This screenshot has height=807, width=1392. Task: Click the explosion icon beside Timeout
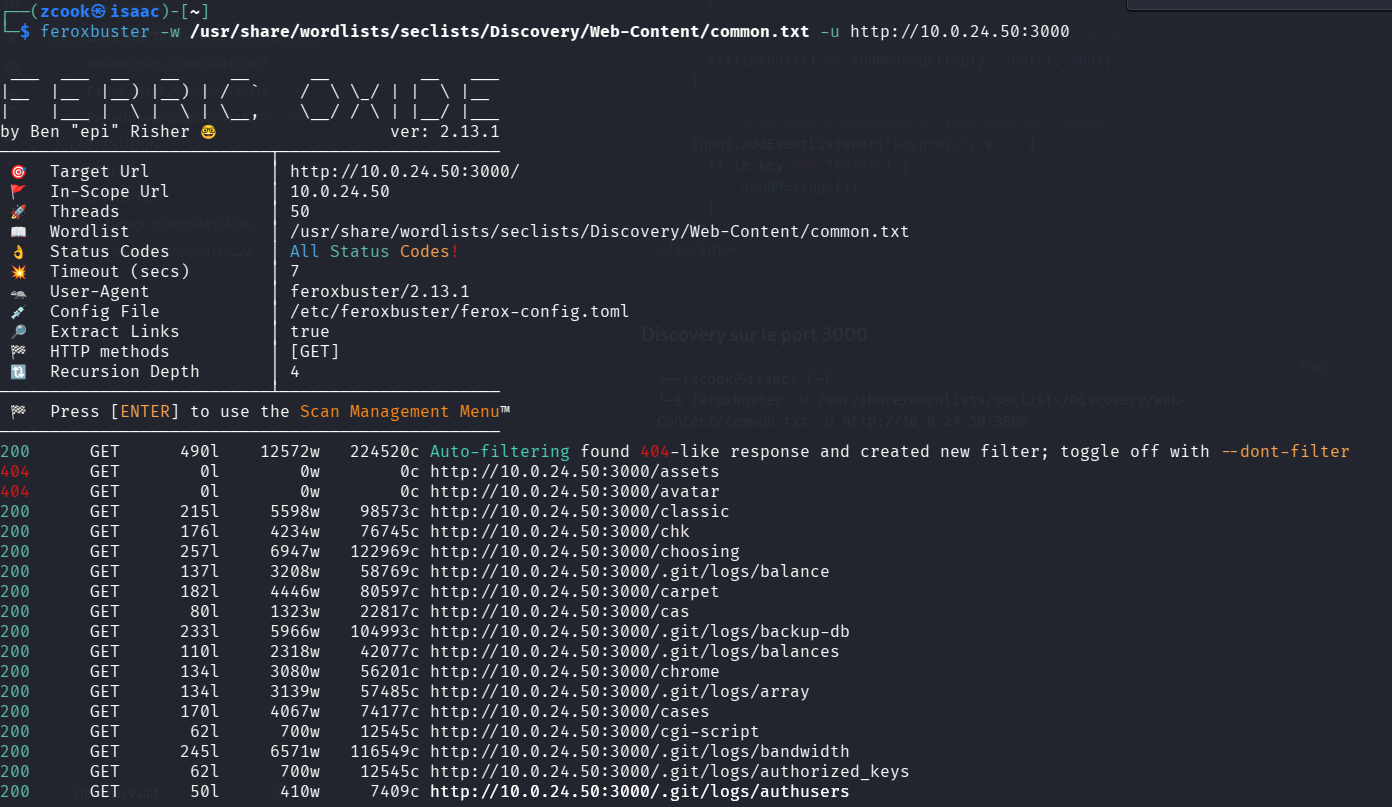coord(18,272)
